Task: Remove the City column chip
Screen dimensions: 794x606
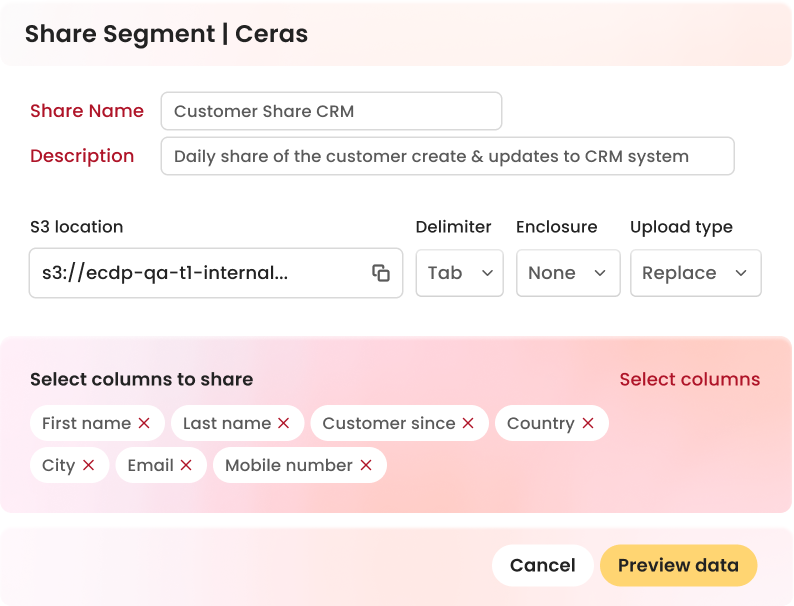Action: tap(89, 466)
